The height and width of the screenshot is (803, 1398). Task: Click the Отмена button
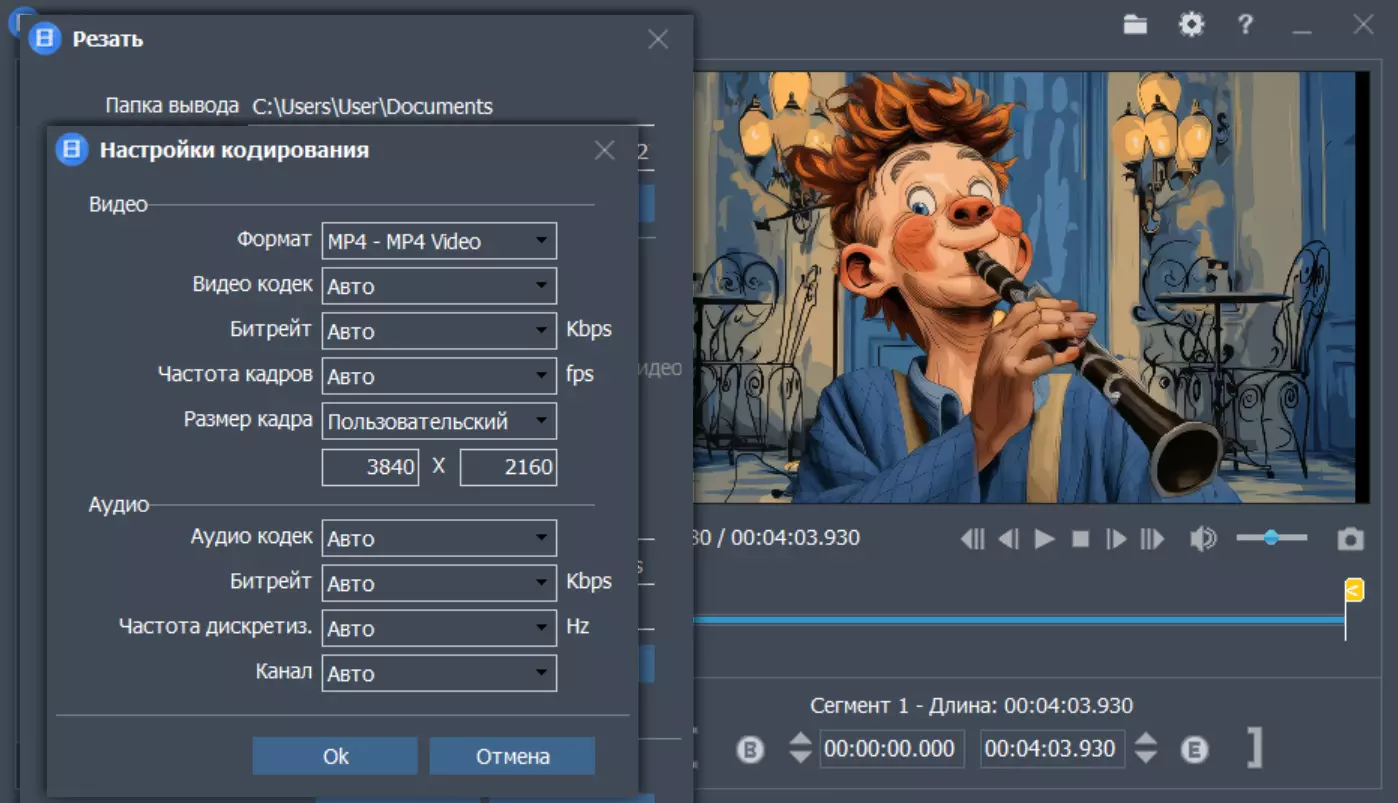[x=512, y=756]
